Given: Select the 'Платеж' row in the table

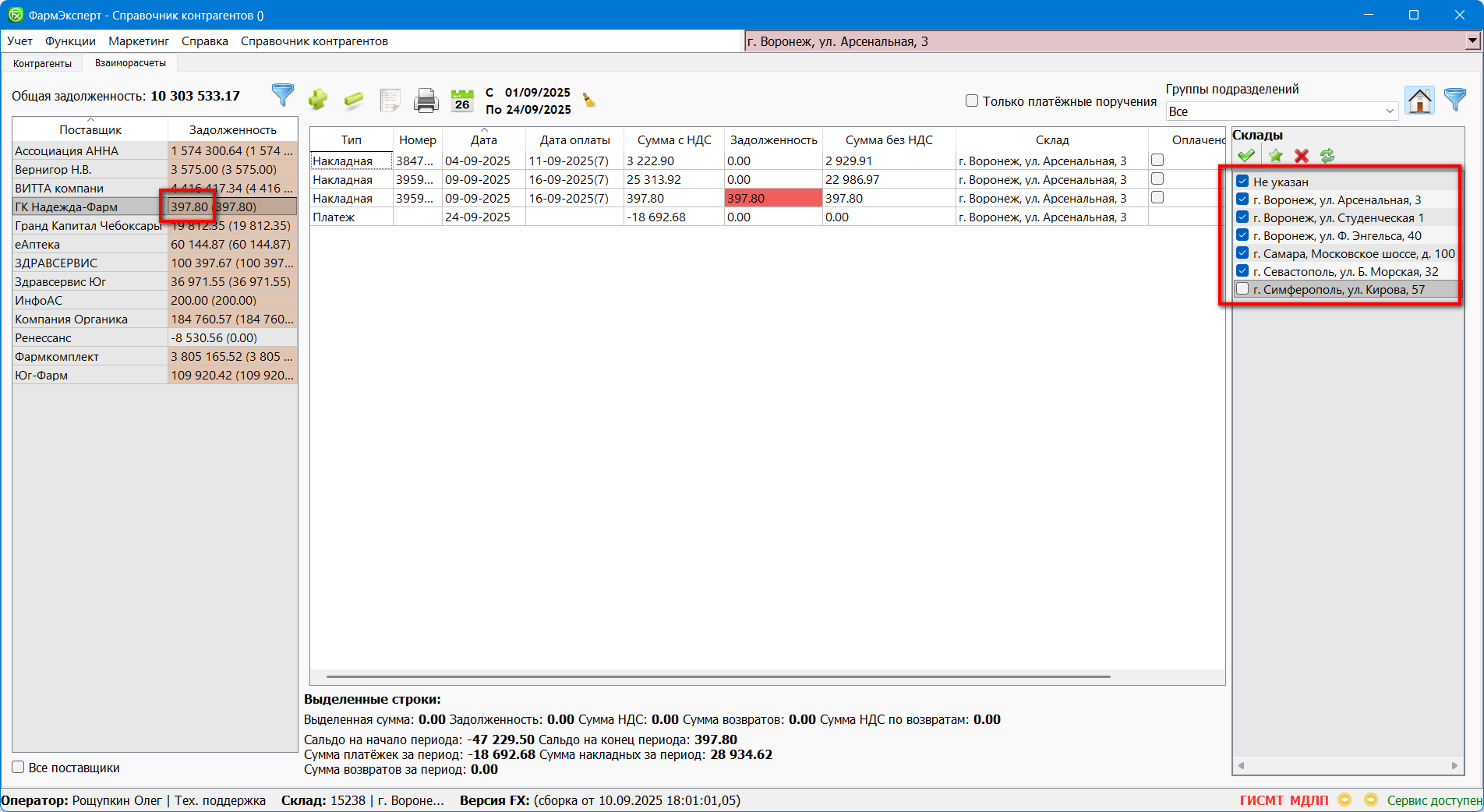Looking at the screenshot, I should [334, 217].
